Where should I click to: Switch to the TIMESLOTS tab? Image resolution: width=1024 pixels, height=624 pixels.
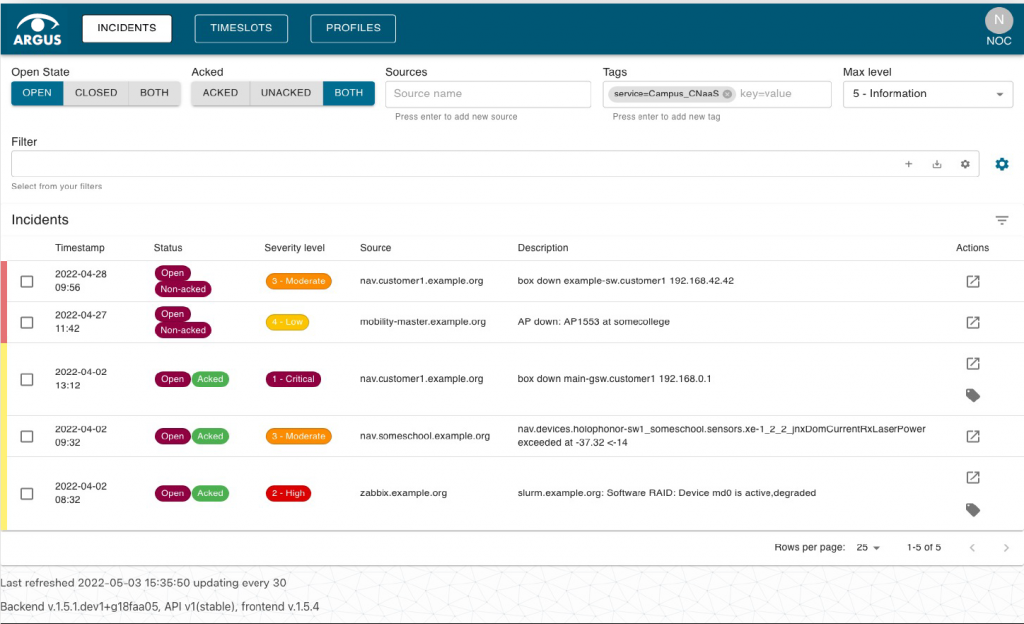tap(241, 28)
